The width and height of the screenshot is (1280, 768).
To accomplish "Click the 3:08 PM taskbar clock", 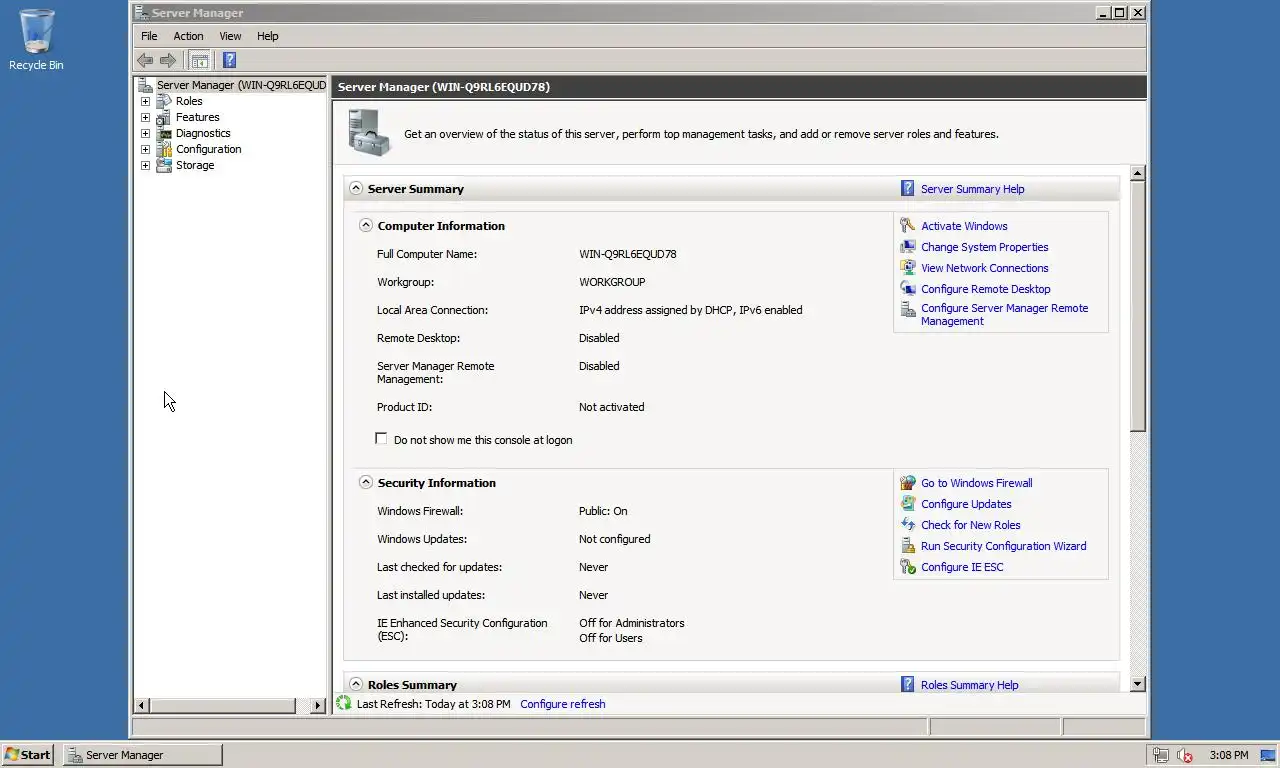I will pos(1228,755).
